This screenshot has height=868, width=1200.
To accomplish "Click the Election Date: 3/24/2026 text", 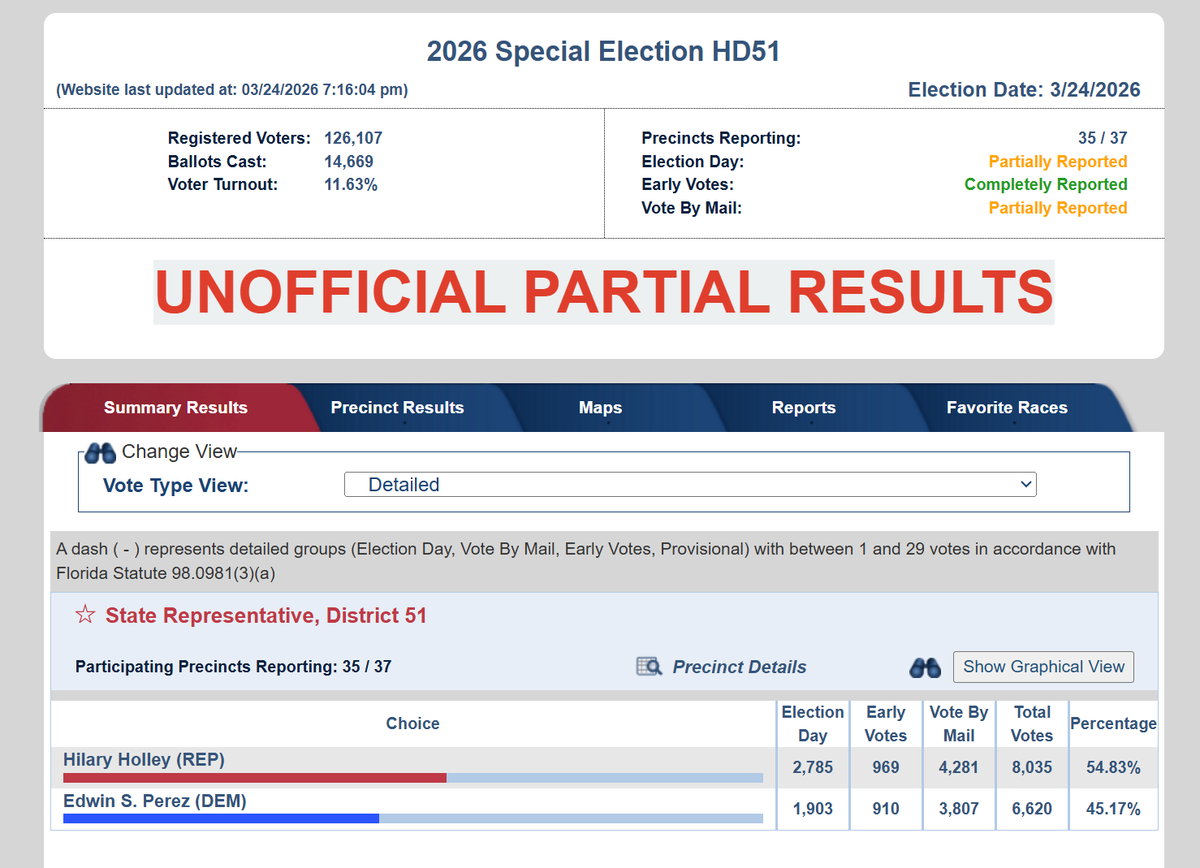I will pos(1024,90).
